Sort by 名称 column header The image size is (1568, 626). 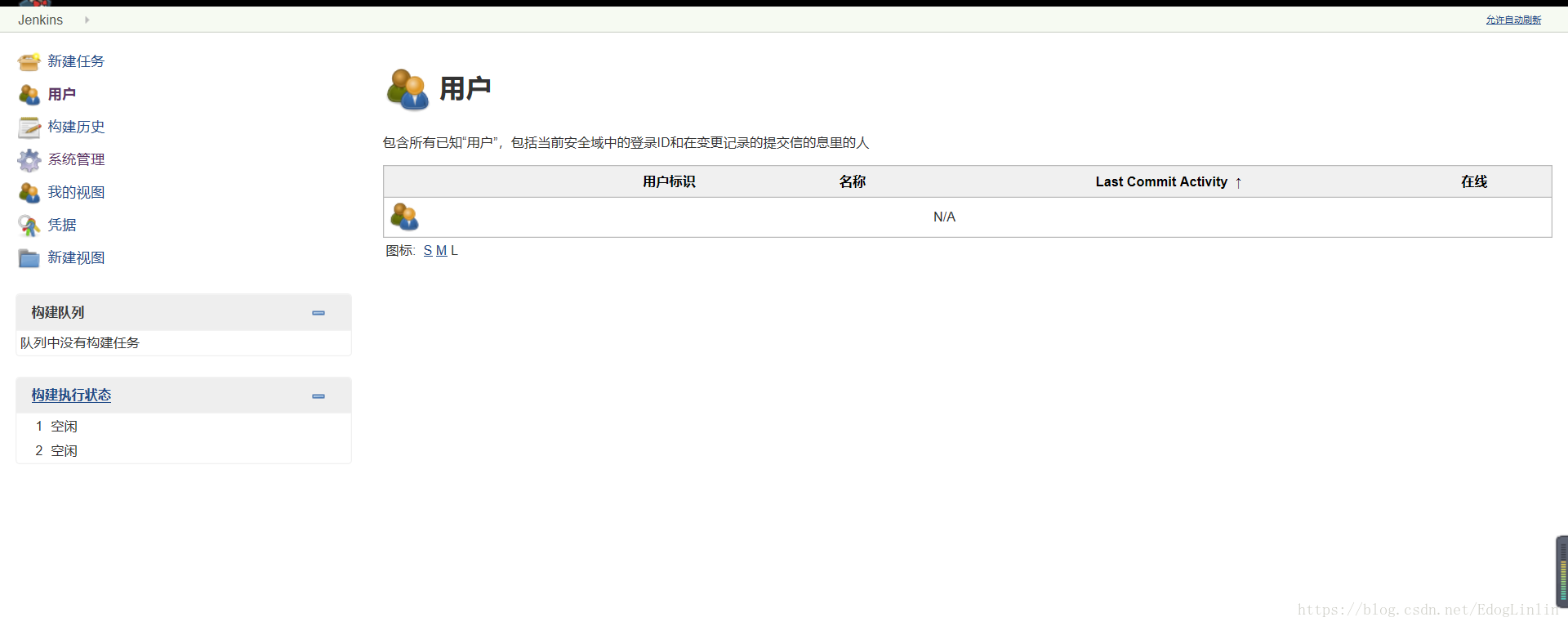pyautogui.click(x=853, y=181)
